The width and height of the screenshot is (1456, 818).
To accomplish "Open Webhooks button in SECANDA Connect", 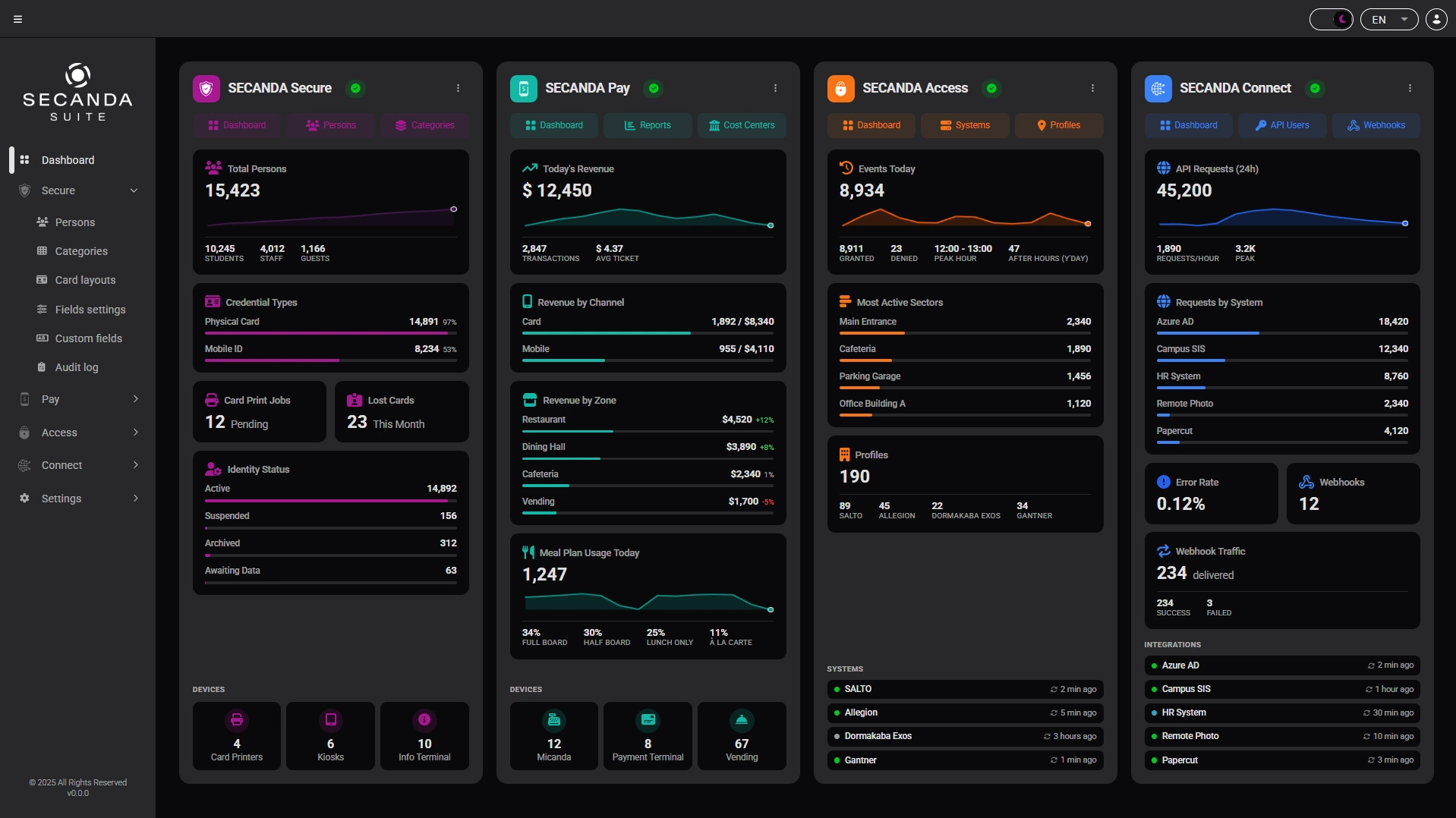I will point(1376,125).
